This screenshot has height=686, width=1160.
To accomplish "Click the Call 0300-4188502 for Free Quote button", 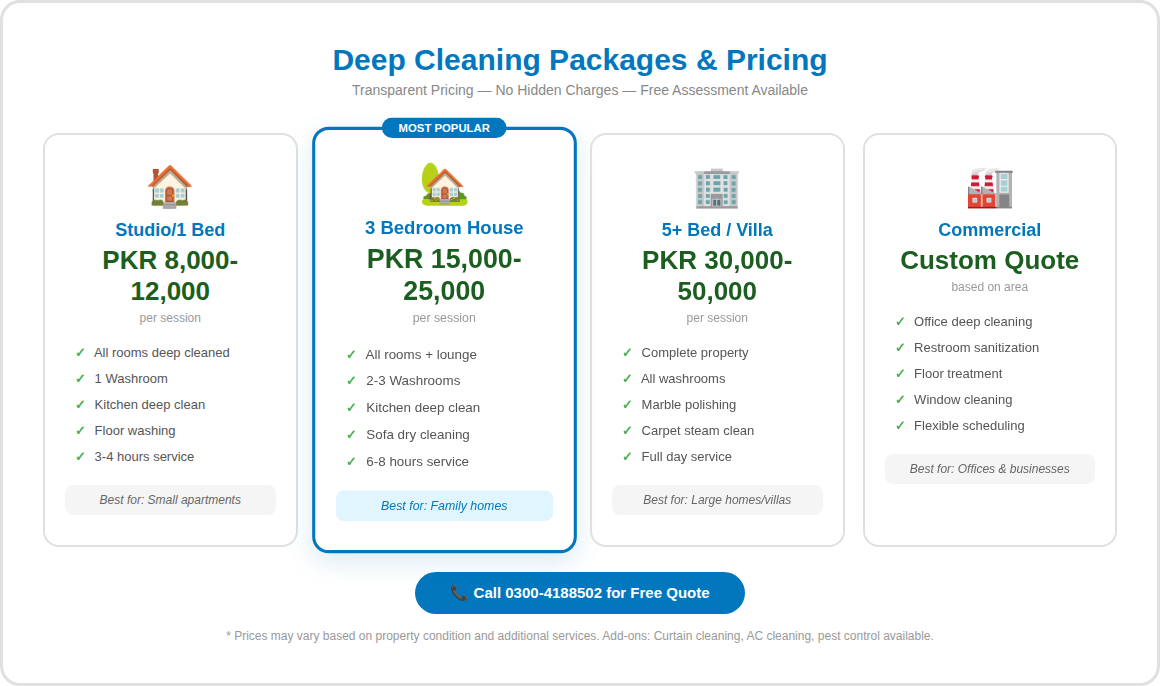I will [x=580, y=592].
